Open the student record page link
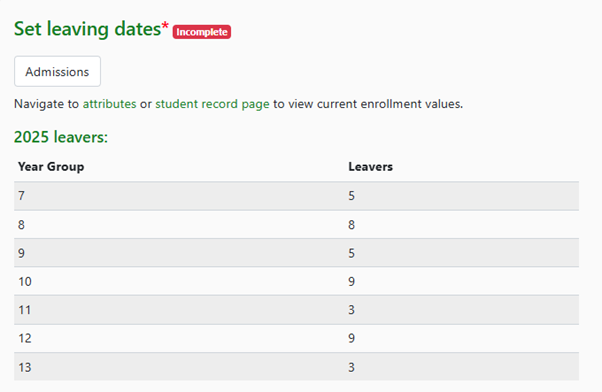 (x=212, y=104)
